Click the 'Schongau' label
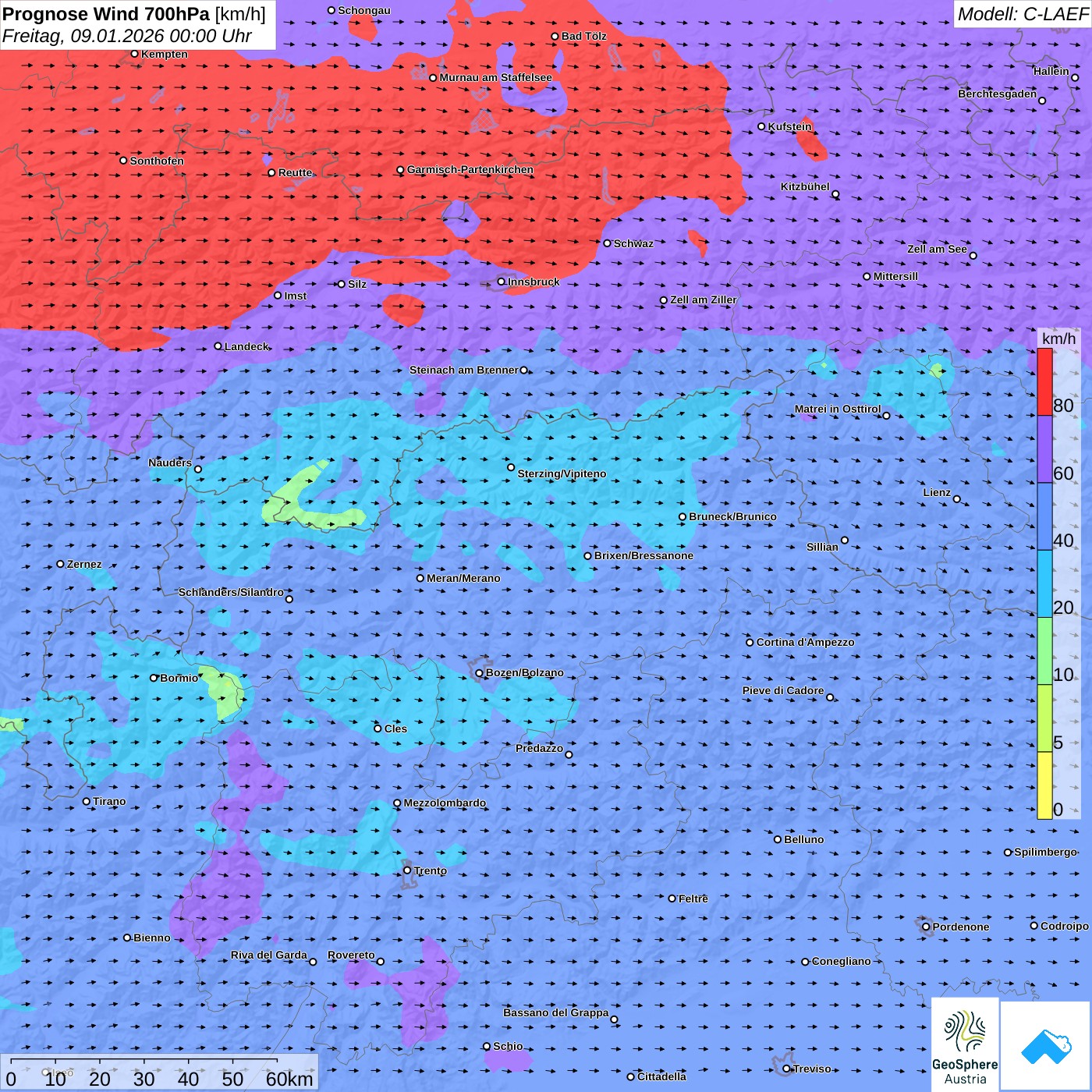The image size is (1092, 1092). tap(364, 10)
